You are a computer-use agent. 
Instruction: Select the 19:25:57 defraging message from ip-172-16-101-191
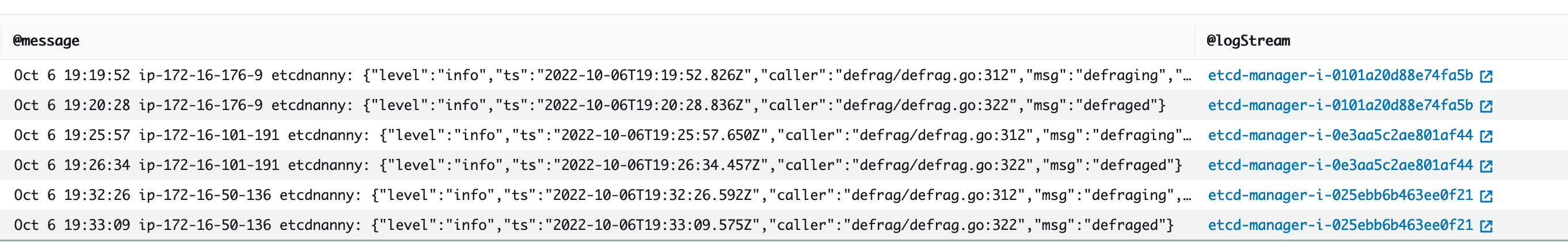tap(603, 135)
